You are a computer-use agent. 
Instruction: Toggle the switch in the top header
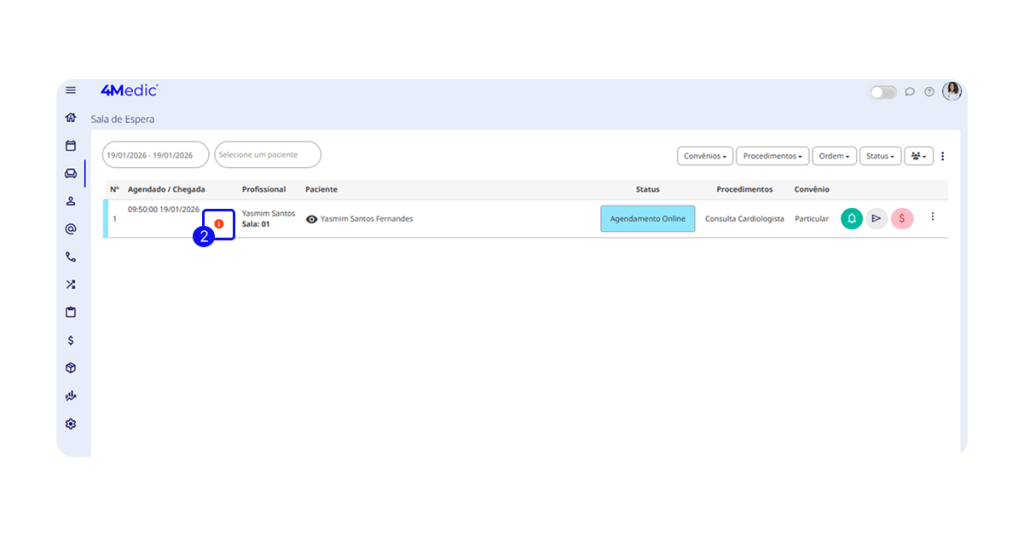point(883,92)
